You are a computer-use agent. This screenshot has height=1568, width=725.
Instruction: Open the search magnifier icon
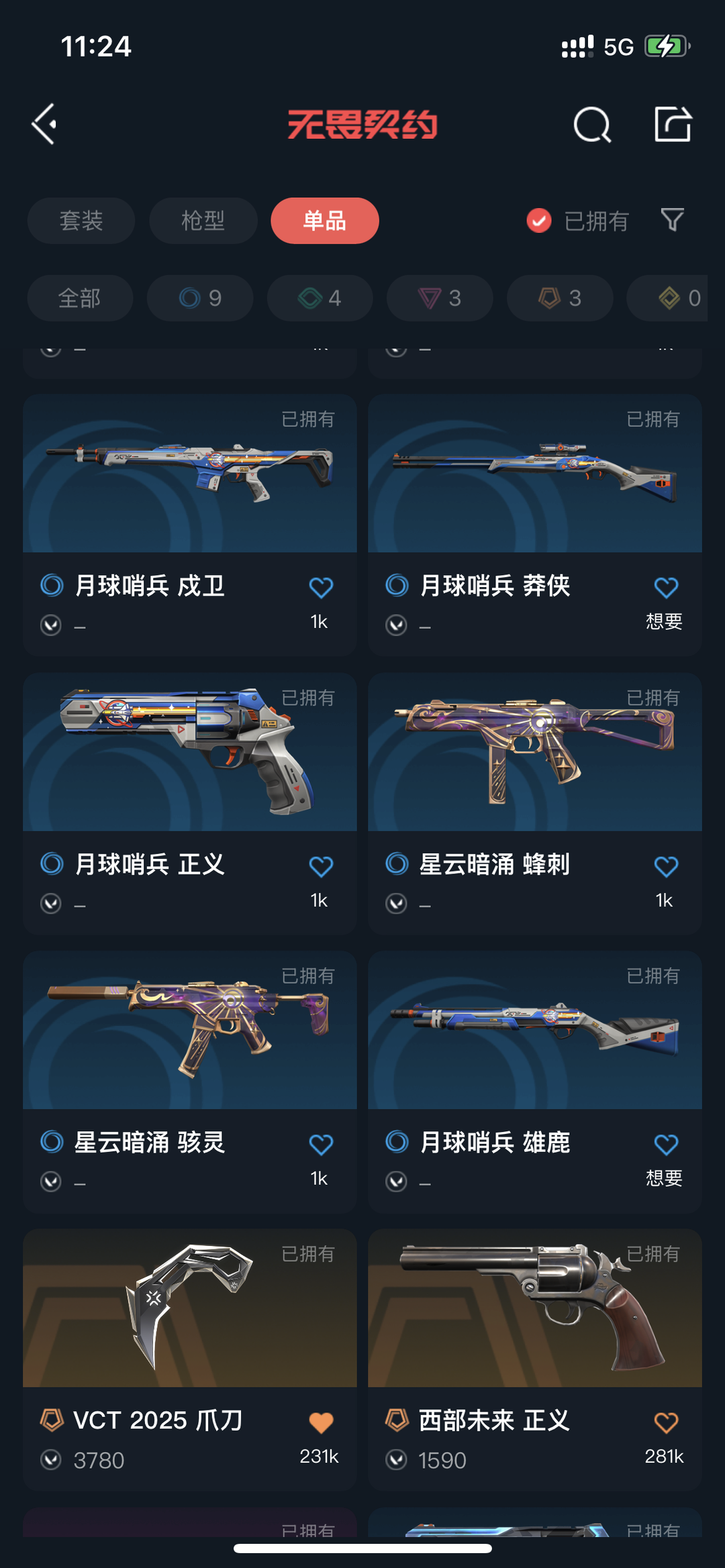[x=592, y=124]
